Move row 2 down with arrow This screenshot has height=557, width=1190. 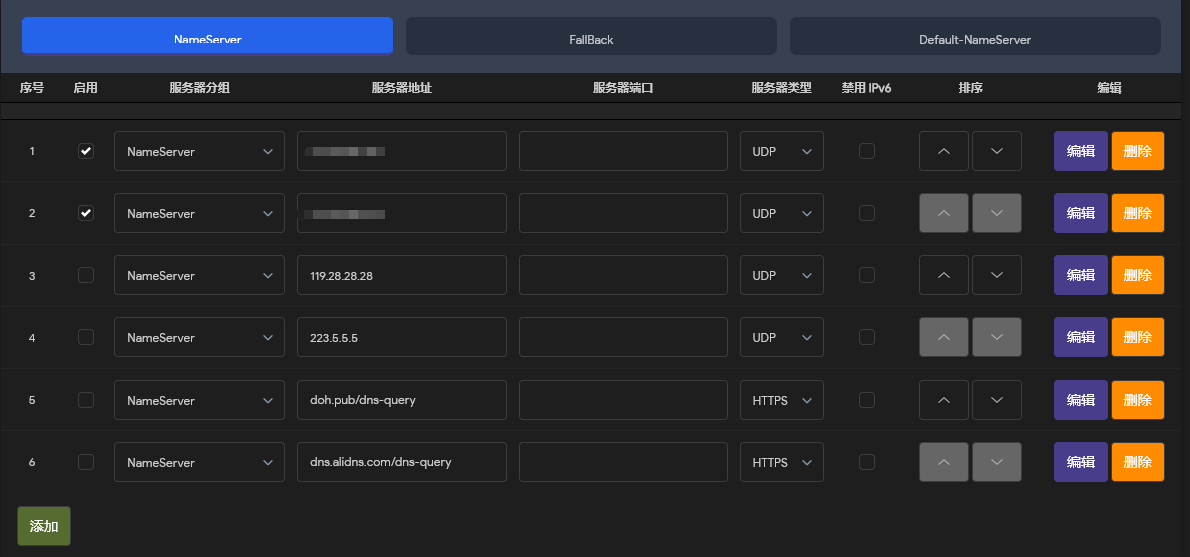click(996, 213)
